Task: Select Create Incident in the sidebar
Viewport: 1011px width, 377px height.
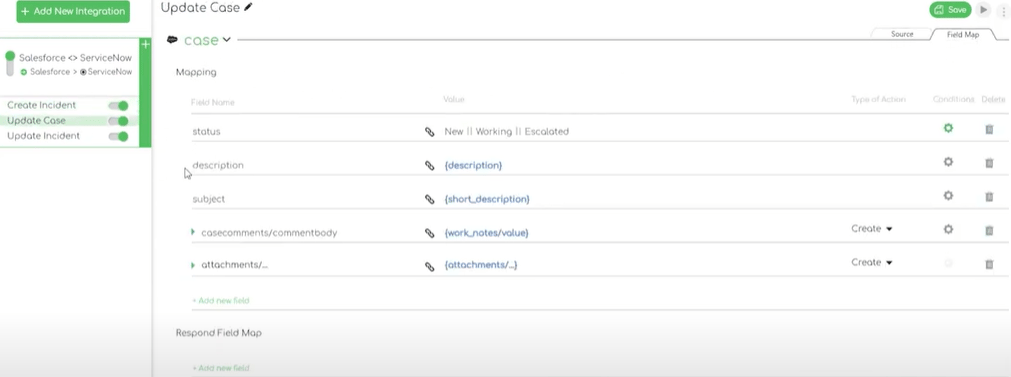Action: [x=41, y=105]
